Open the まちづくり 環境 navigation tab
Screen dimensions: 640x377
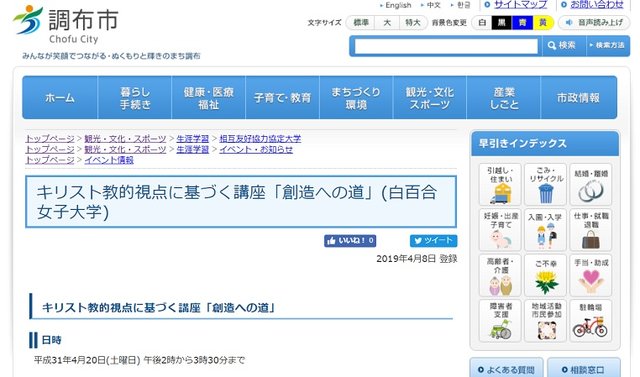click(x=356, y=98)
